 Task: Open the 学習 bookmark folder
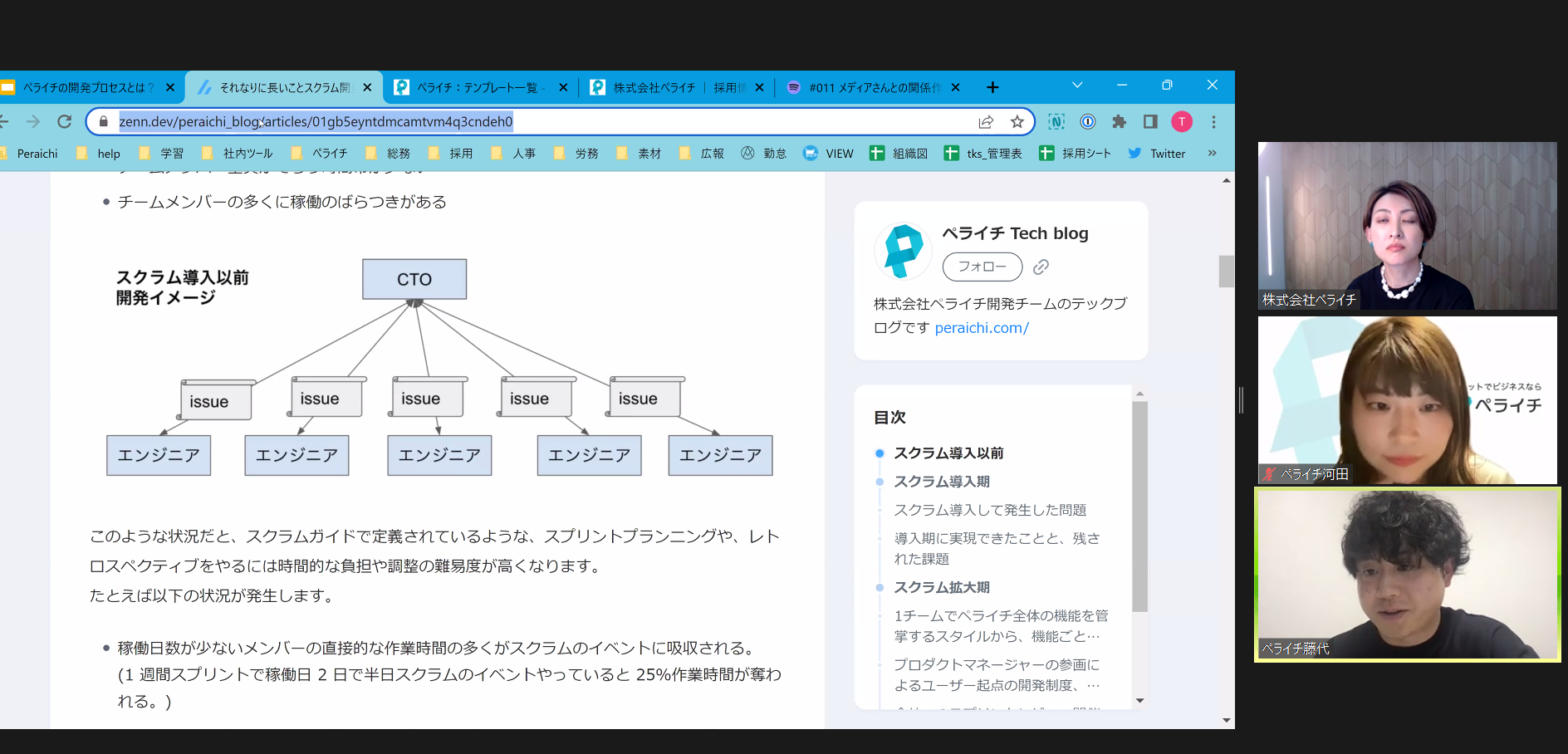[x=161, y=154]
